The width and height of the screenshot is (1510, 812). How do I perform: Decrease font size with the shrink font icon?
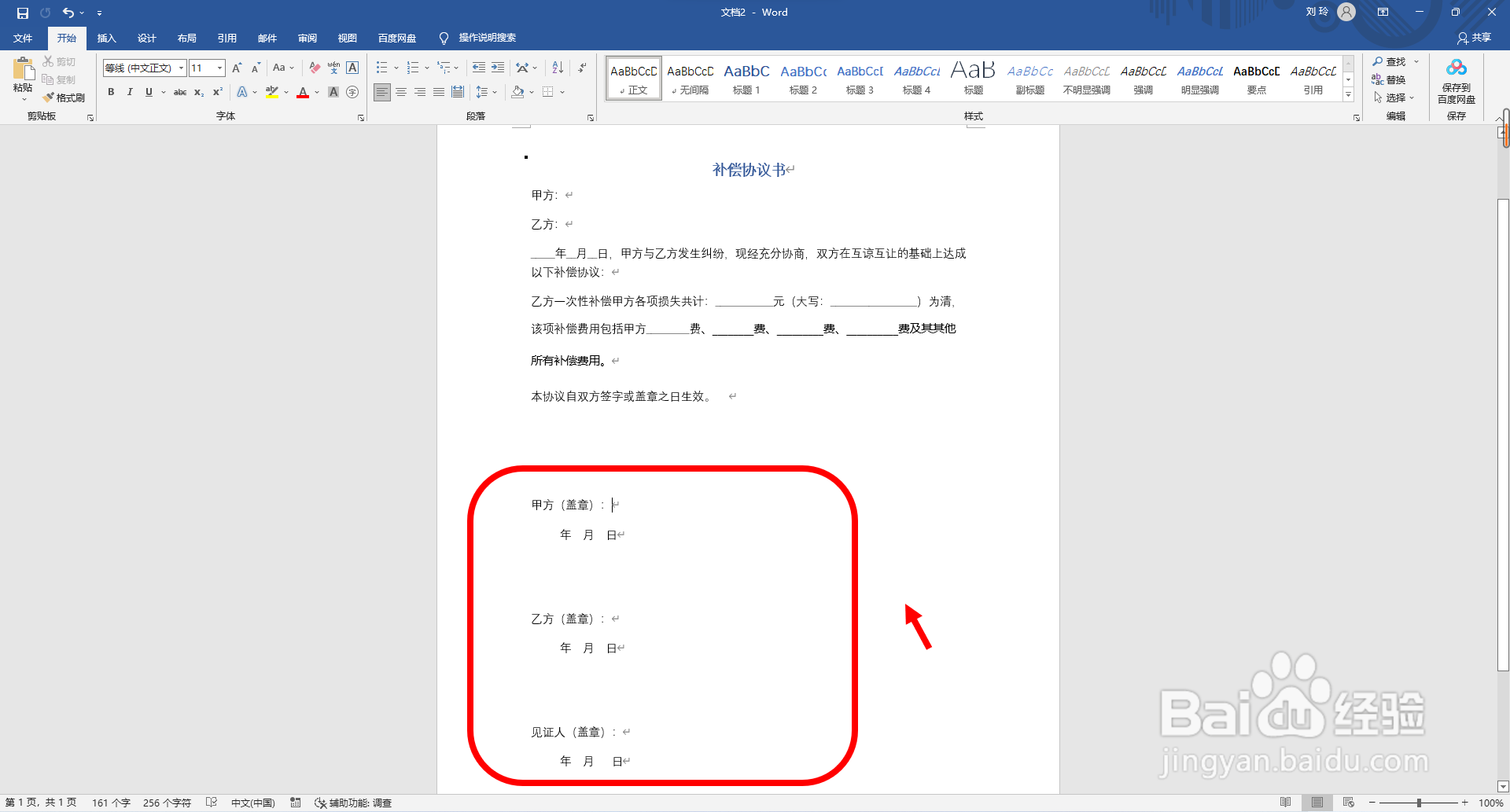(x=256, y=68)
